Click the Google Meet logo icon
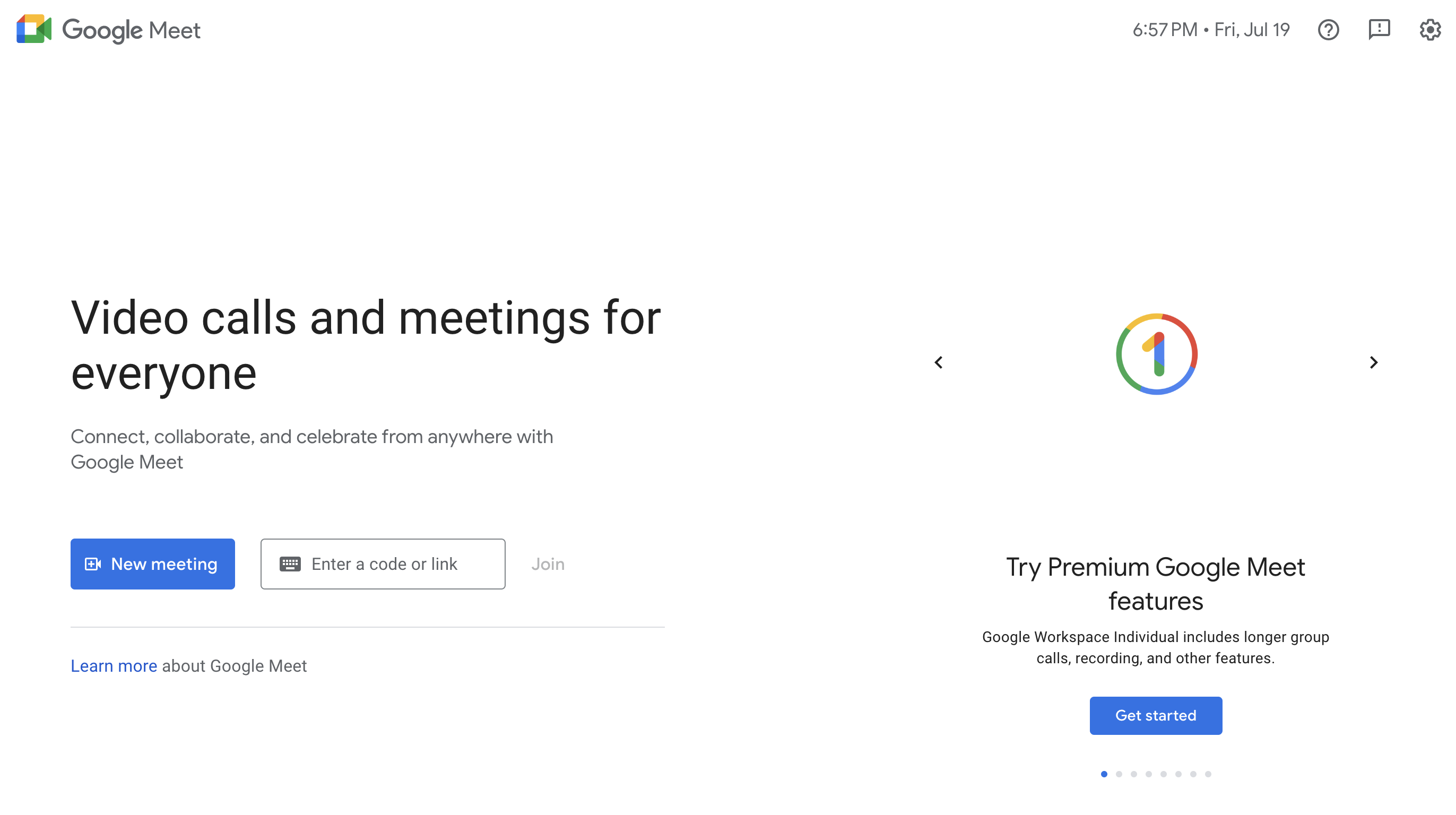 [x=34, y=29]
